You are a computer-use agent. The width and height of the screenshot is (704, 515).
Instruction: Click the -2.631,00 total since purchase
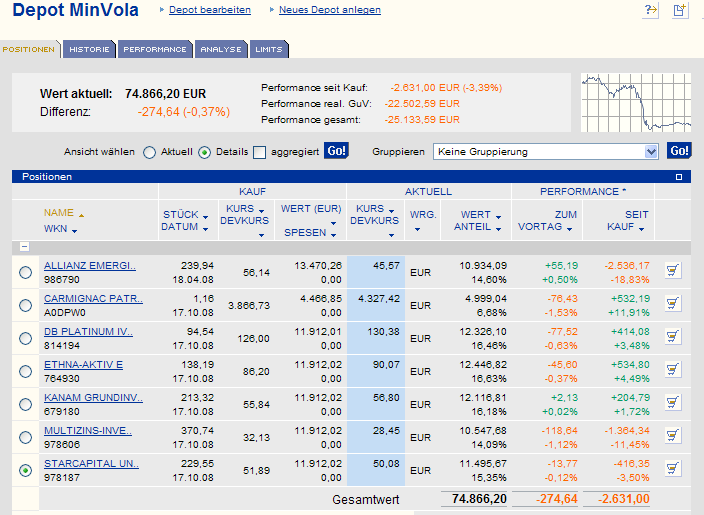click(623, 499)
